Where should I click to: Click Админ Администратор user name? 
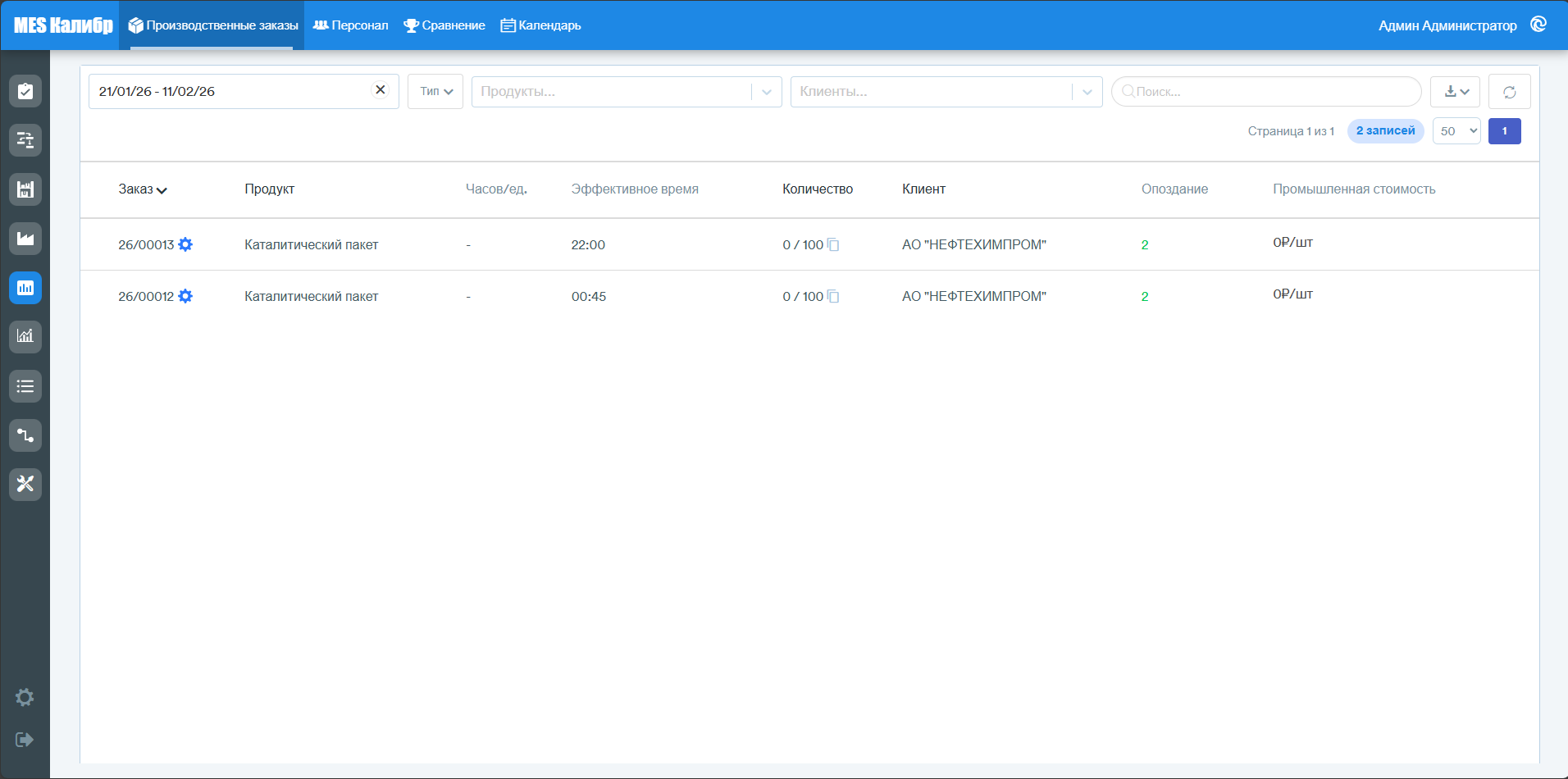click(1447, 25)
